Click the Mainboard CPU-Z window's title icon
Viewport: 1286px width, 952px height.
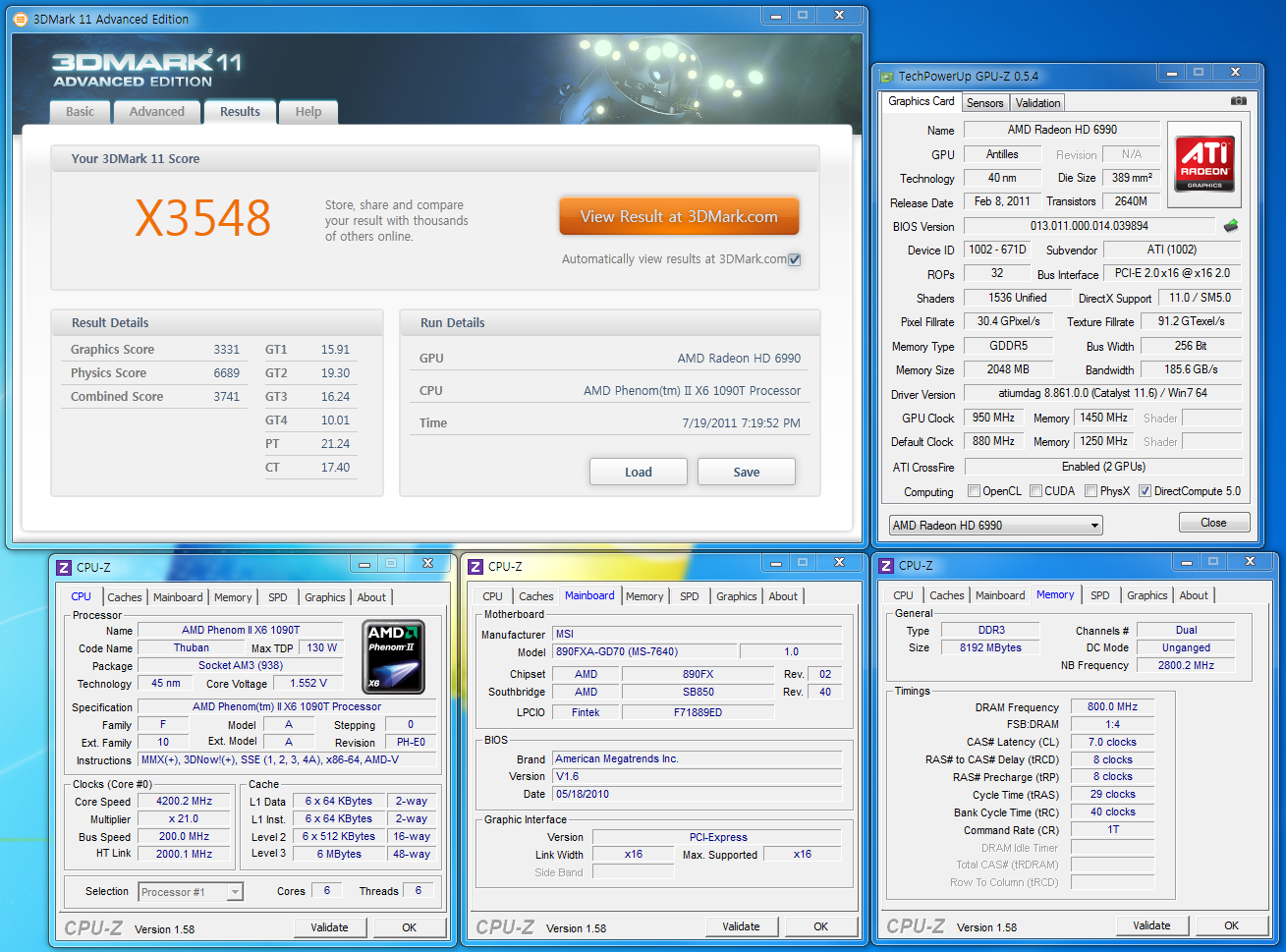[x=475, y=567]
